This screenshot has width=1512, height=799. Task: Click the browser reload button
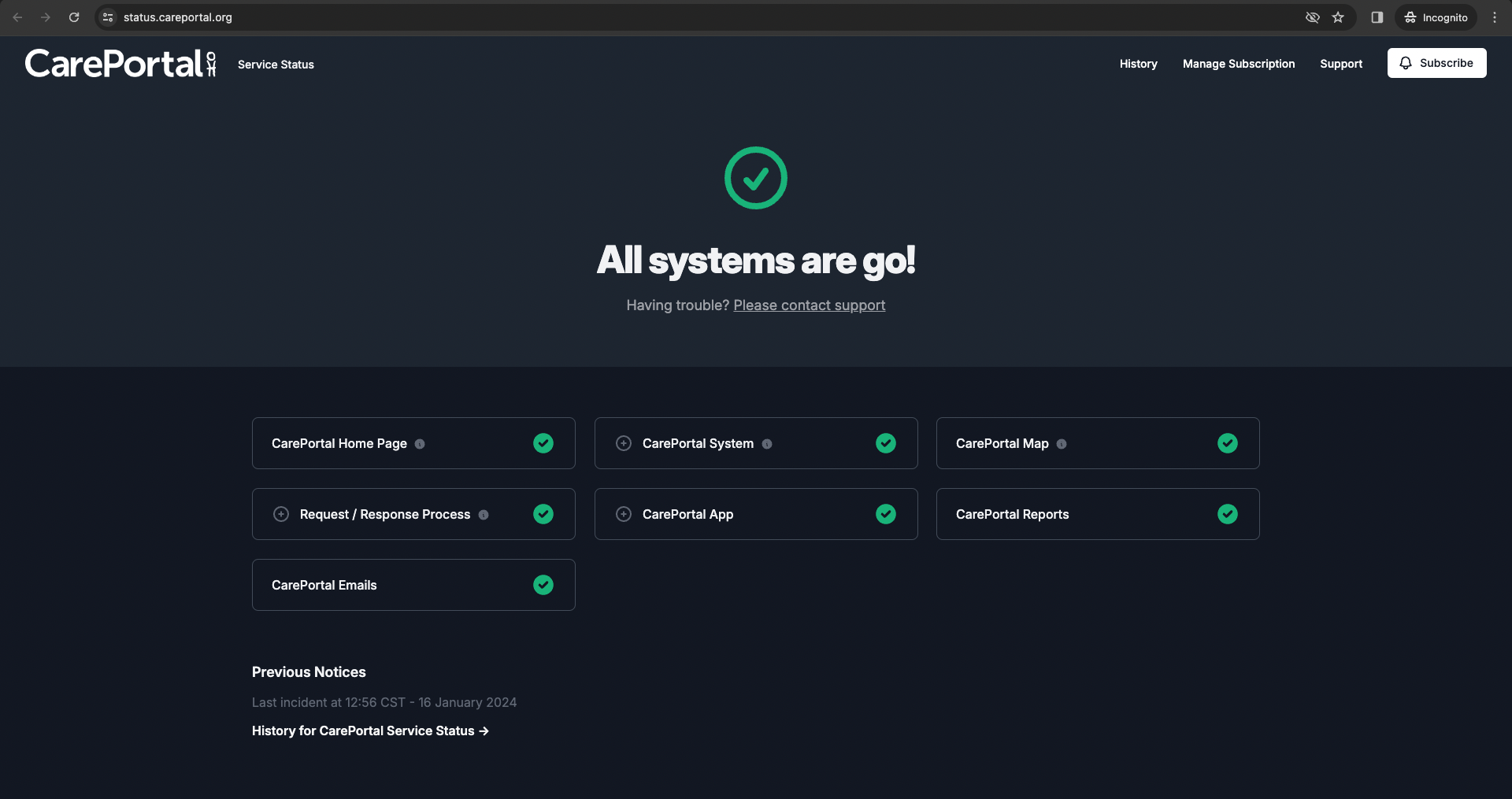74,17
